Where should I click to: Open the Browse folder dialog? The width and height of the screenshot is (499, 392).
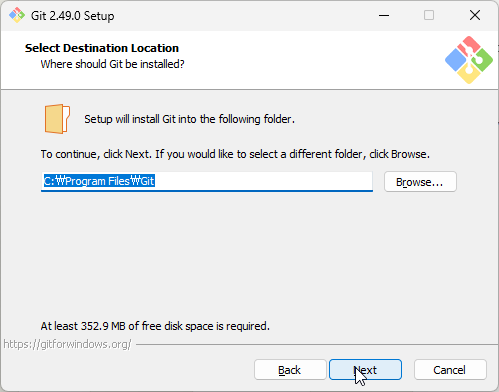420,182
